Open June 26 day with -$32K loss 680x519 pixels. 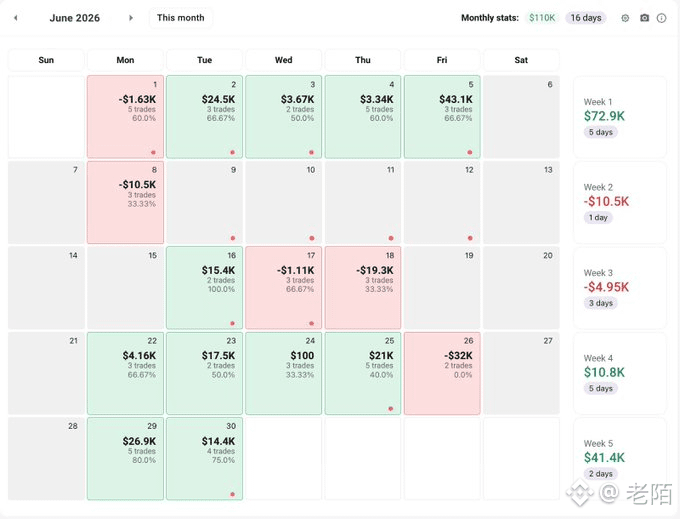coord(442,373)
